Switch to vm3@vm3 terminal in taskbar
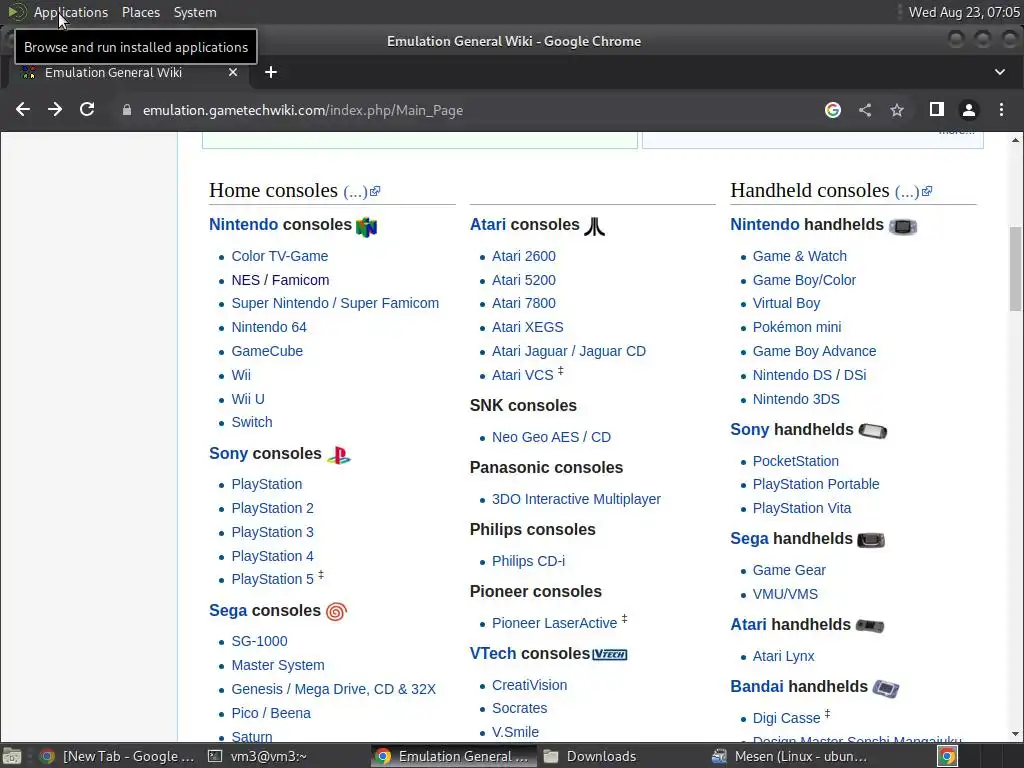 point(257,756)
